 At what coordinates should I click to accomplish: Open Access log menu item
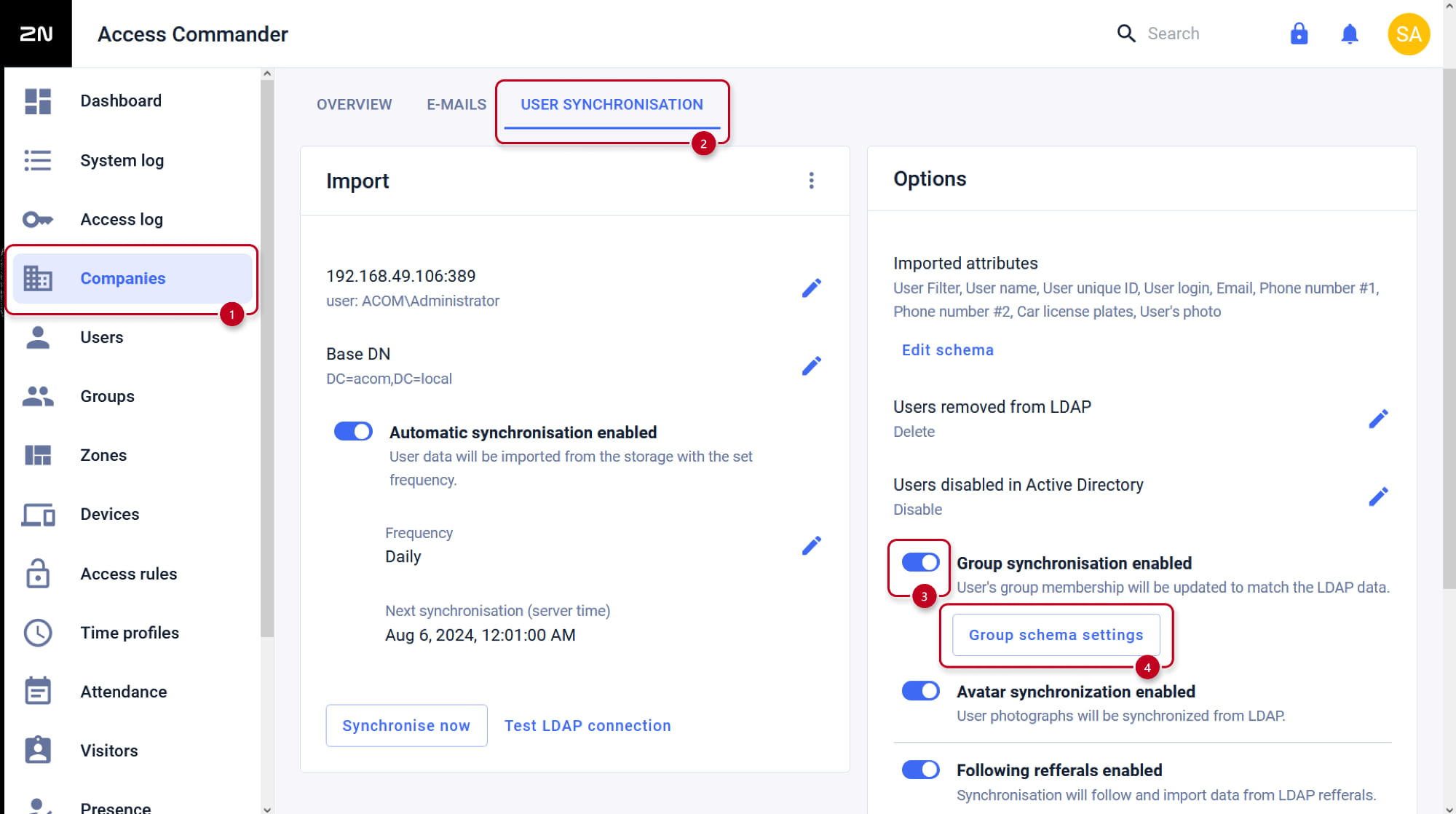(132, 219)
